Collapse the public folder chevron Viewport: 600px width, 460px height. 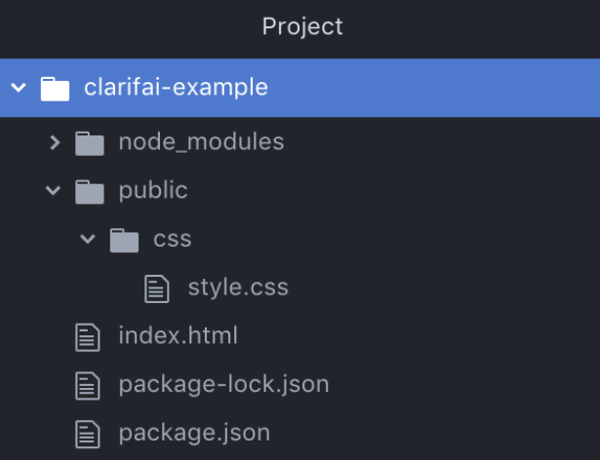click(x=53, y=191)
